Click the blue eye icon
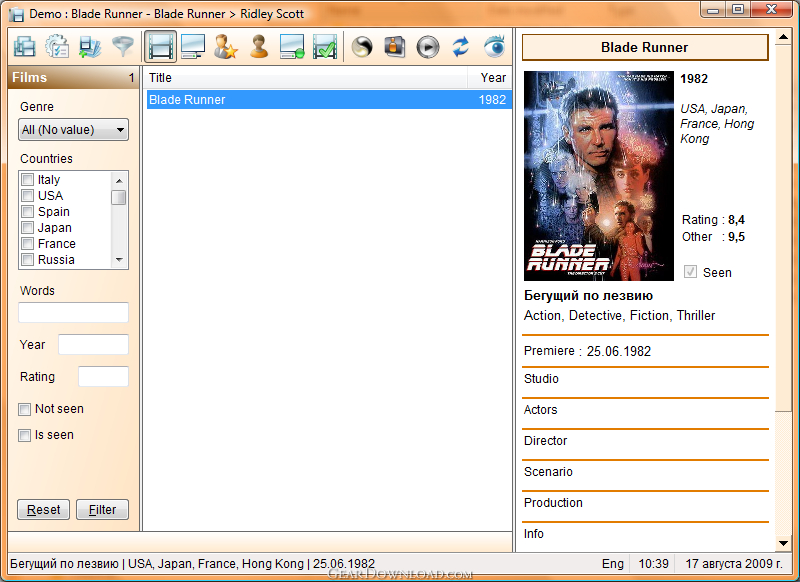This screenshot has width=800, height=582. [x=494, y=47]
